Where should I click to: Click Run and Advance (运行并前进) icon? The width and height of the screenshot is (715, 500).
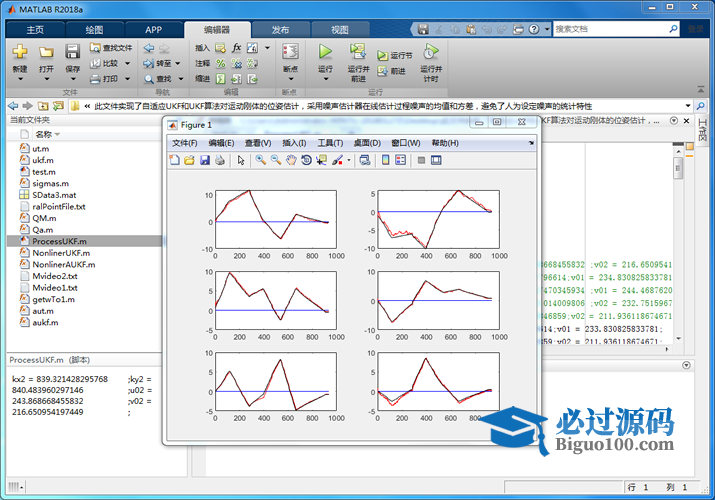(x=358, y=51)
